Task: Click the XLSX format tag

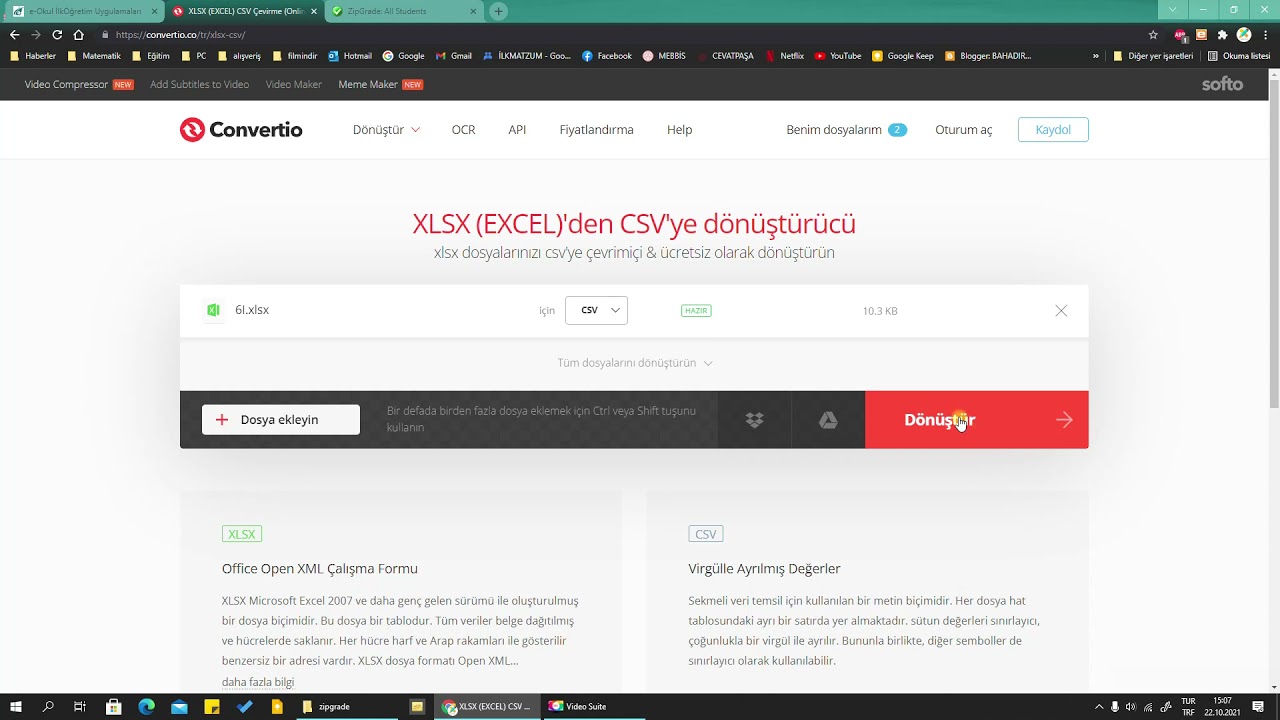Action: tap(242, 534)
